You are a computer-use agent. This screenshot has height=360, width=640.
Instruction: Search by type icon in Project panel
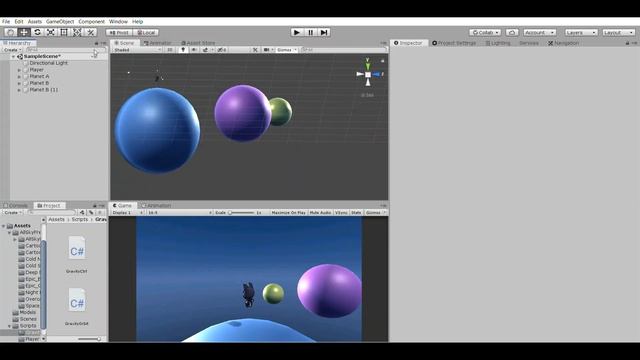coord(82,213)
